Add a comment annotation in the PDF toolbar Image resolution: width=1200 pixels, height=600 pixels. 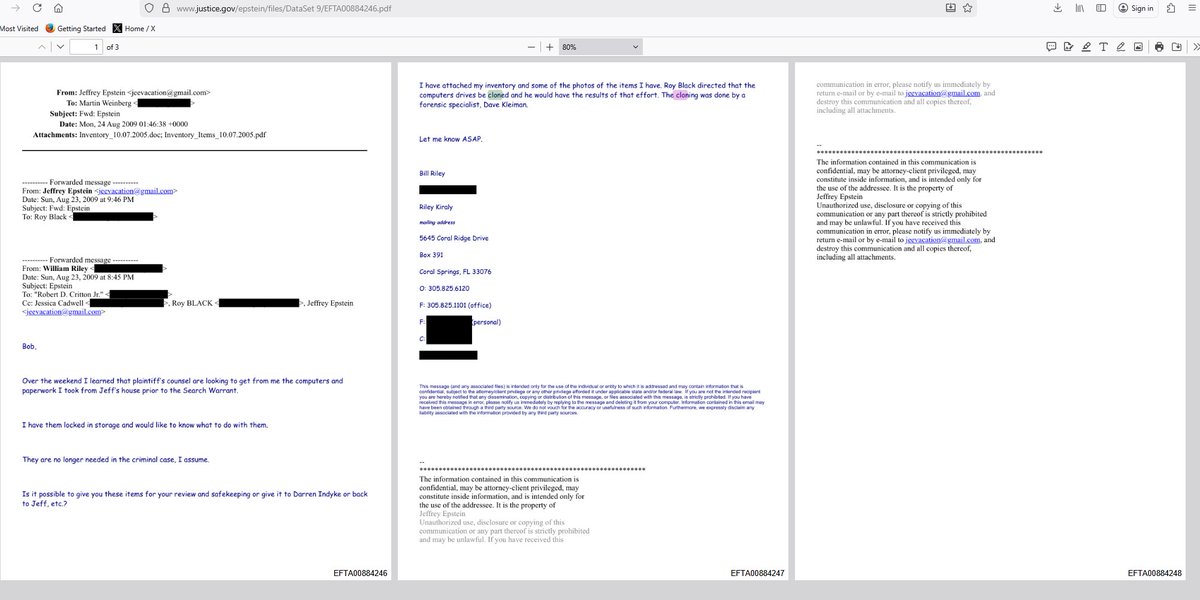pos(1051,47)
